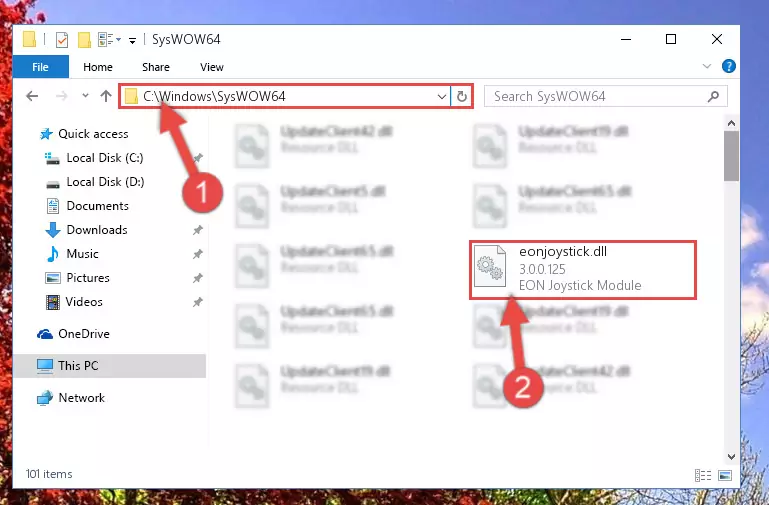Switch to the View ribbon tab
This screenshot has width=769, height=505.
[x=212, y=67]
